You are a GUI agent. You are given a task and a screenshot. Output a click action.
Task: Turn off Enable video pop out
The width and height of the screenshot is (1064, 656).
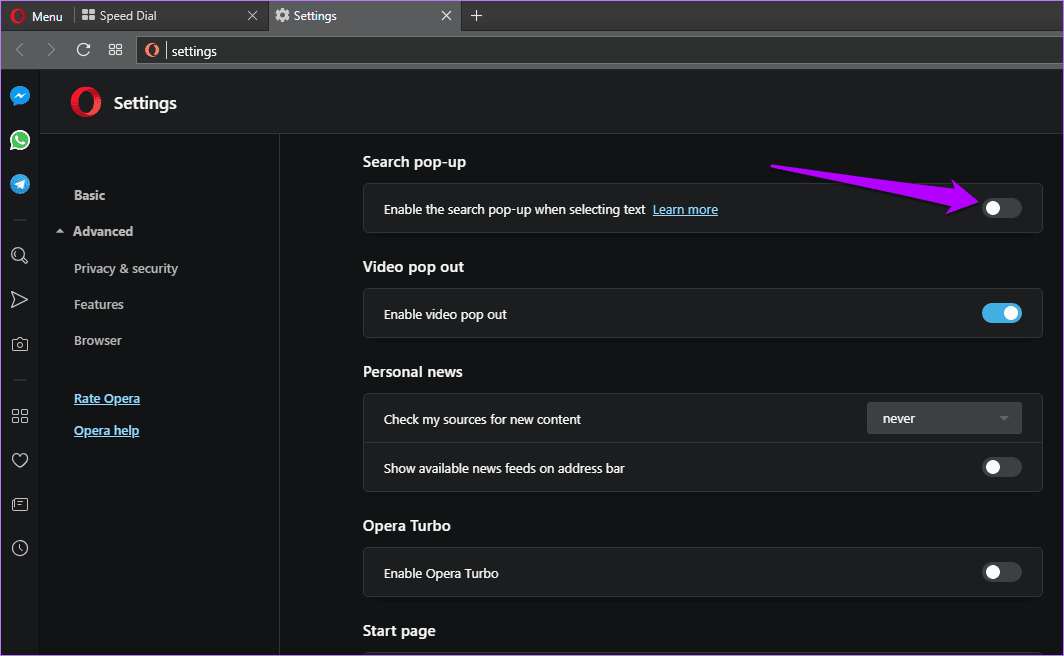click(x=1002, y=313)
